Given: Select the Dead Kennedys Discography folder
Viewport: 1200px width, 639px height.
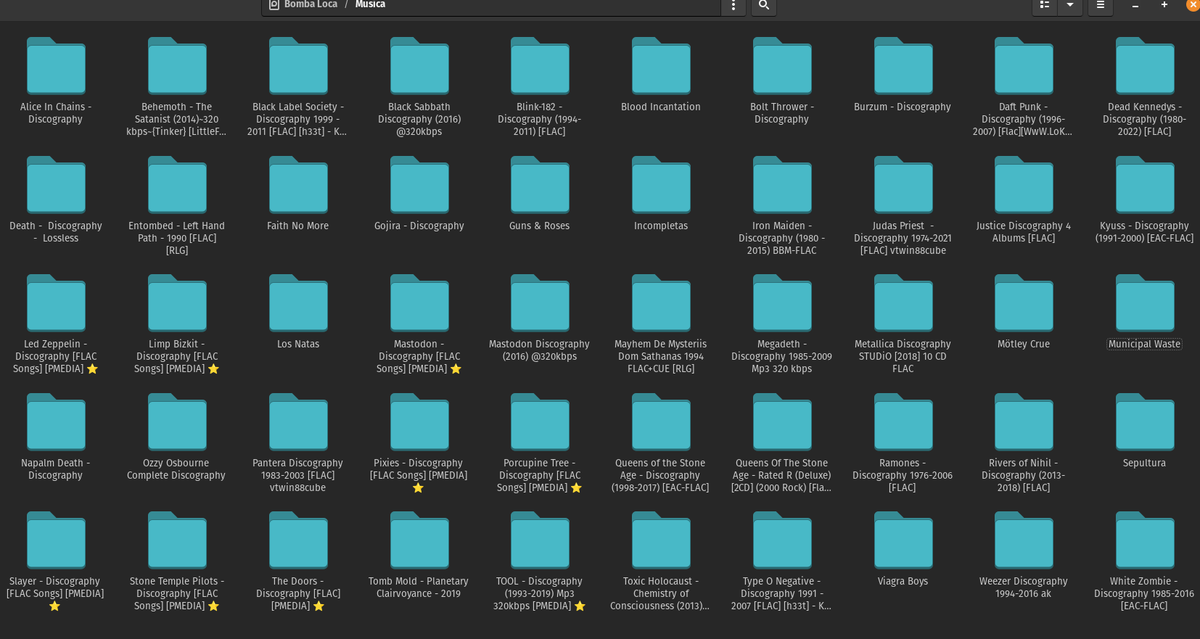Looking at the screenshot, I should click(x=1145, y=65).
